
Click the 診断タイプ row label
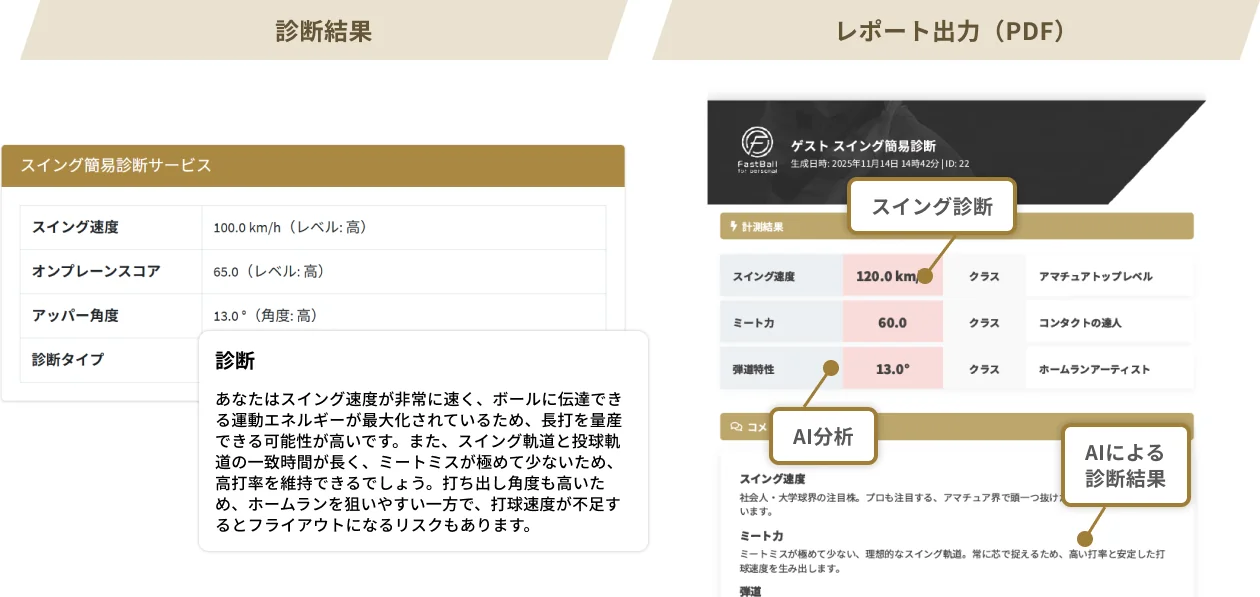click(x=68, y=359)
